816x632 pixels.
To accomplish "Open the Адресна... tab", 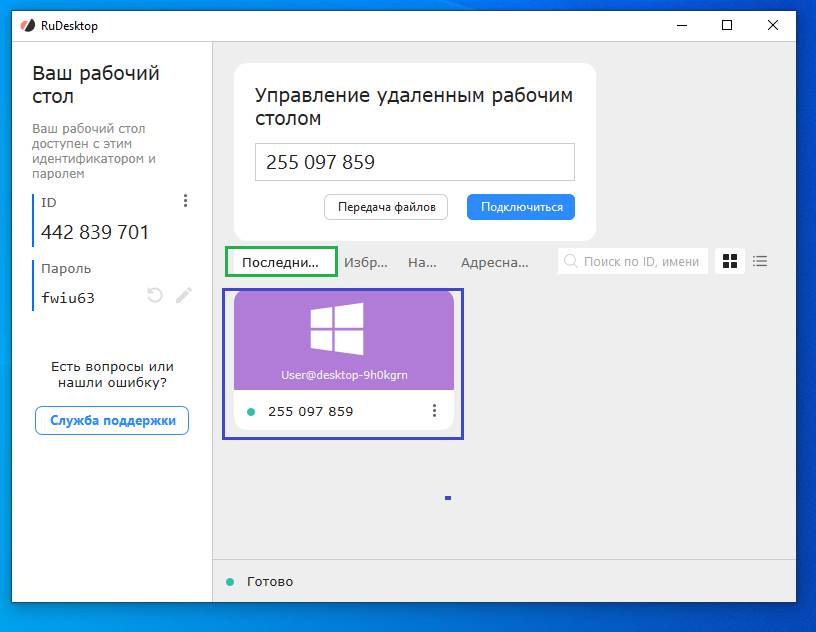I will 494,262.
